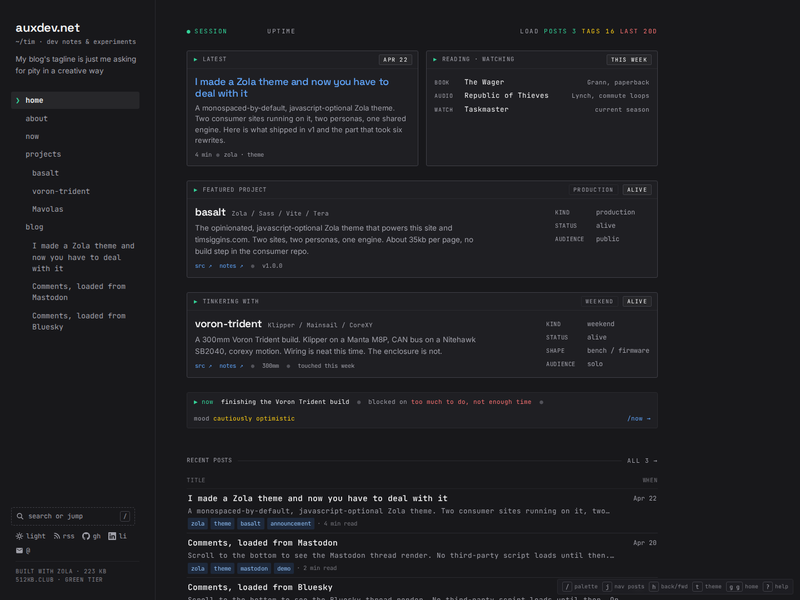
Task: Click the triangle marker beside READING · WATCHING
Action: 435,60
